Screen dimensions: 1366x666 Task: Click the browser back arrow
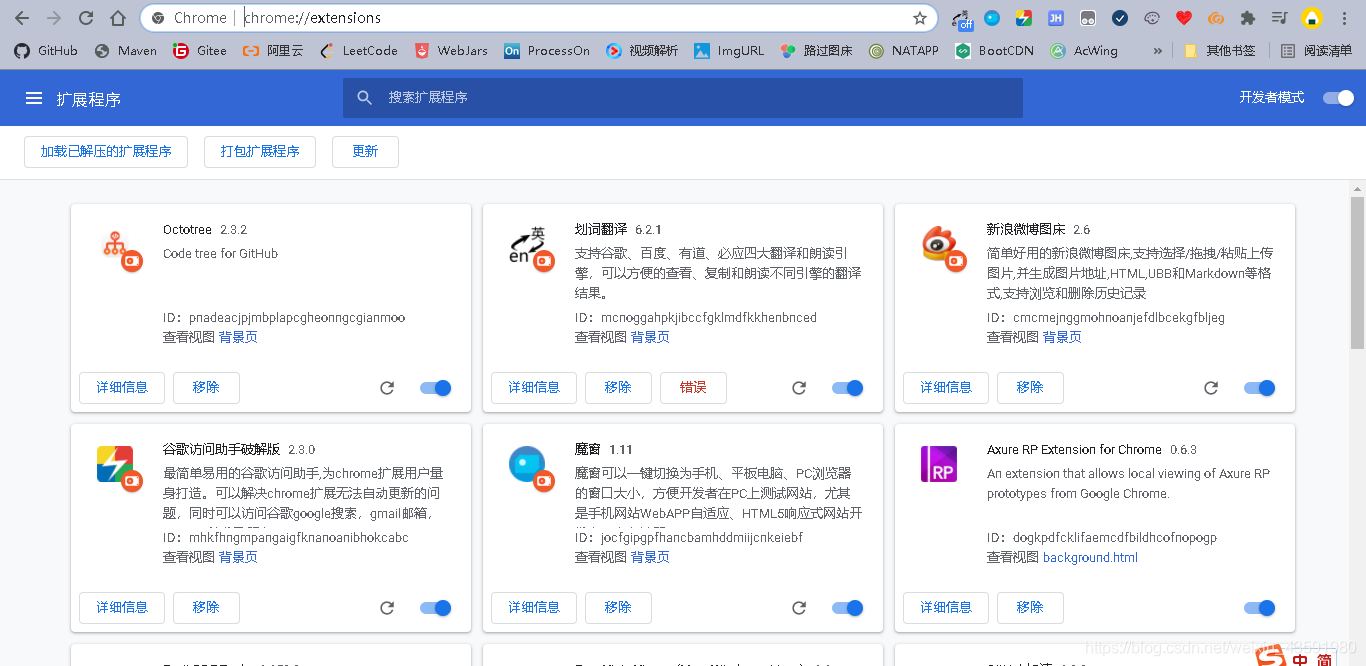click(22, 18)
